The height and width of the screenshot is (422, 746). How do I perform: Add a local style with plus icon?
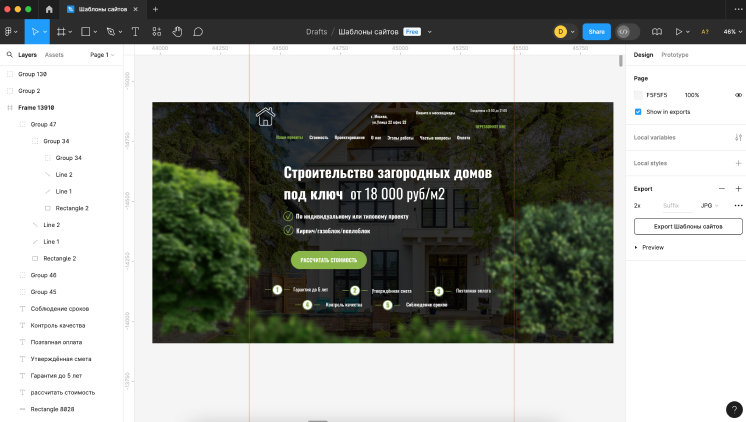coord(738,162)
